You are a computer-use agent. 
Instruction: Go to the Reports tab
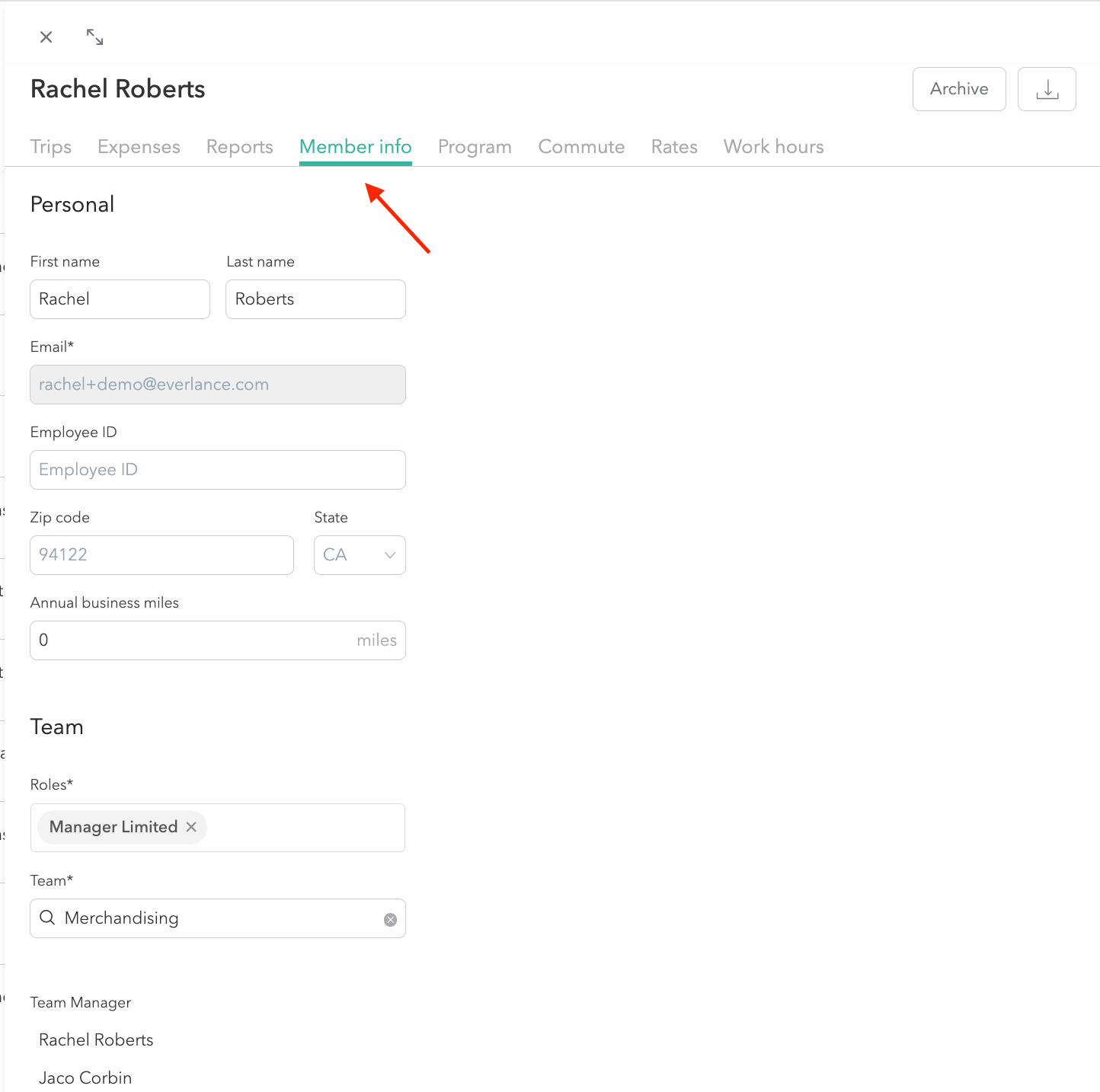click(239, 147)
